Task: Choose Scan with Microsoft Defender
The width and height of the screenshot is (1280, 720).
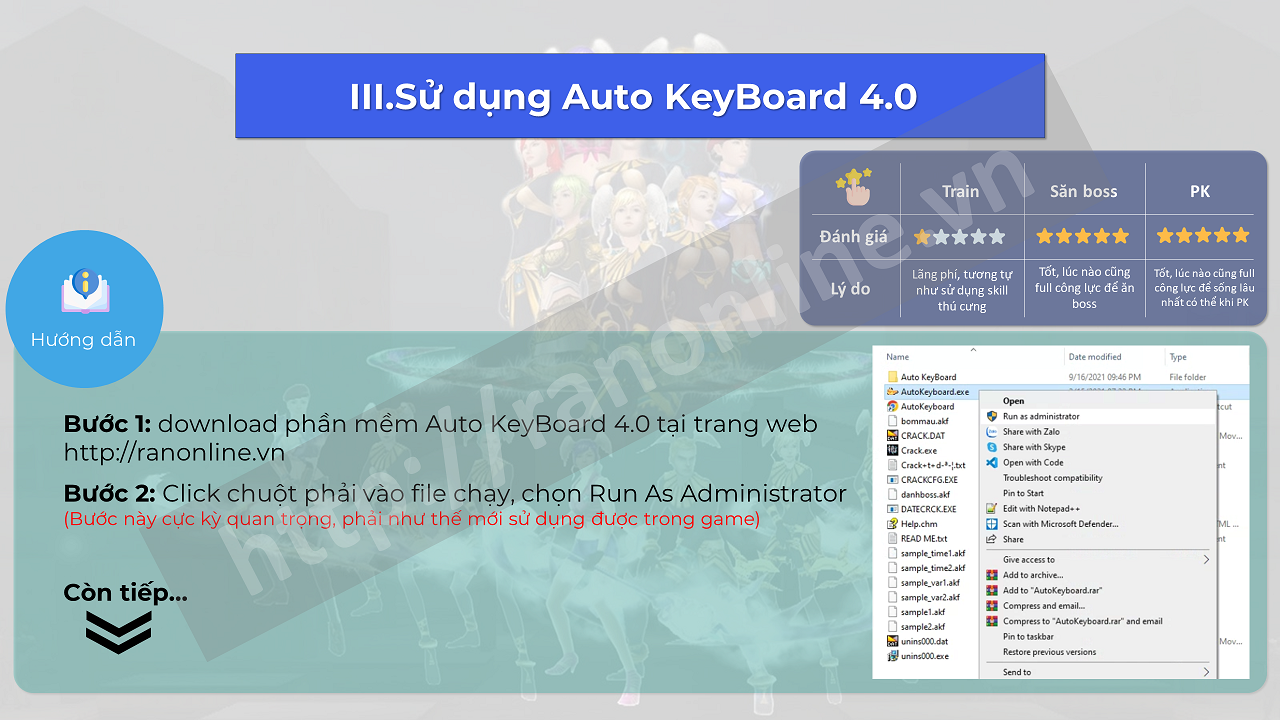Action: pos(1061,524)
